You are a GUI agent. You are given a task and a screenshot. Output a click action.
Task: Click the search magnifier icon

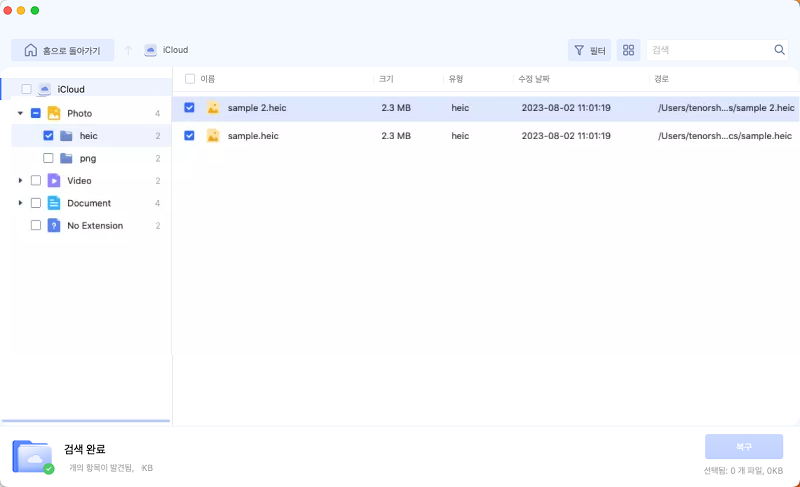[779, 50]
